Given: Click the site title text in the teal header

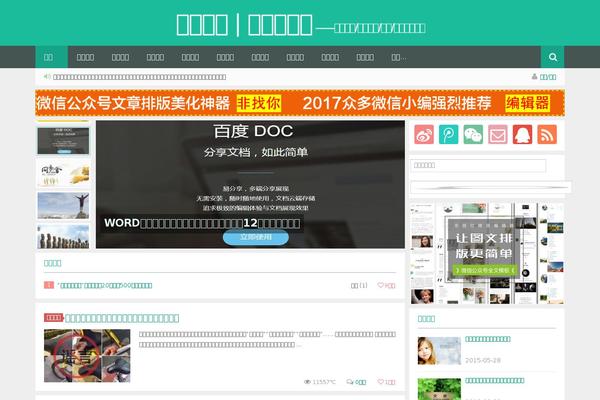Looking at the screenshot, I should point(244,25).
